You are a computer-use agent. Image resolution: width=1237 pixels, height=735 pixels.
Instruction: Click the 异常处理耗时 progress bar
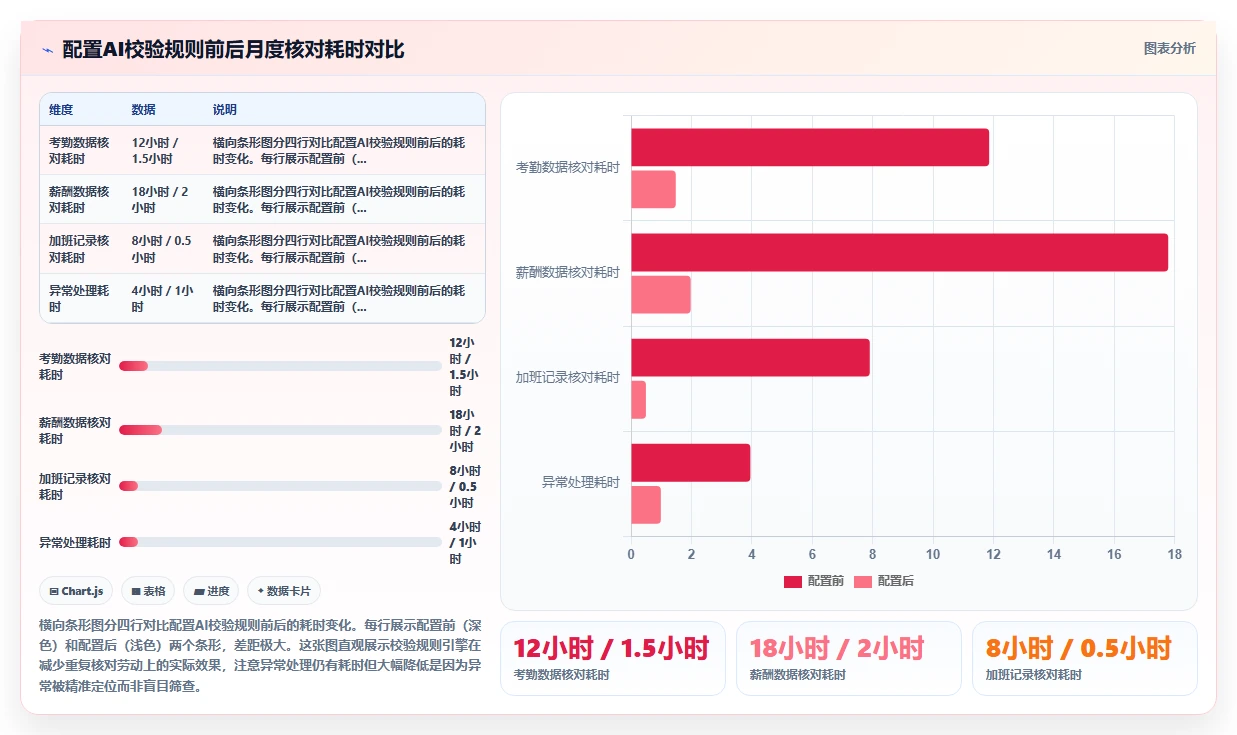coord(280,542)
